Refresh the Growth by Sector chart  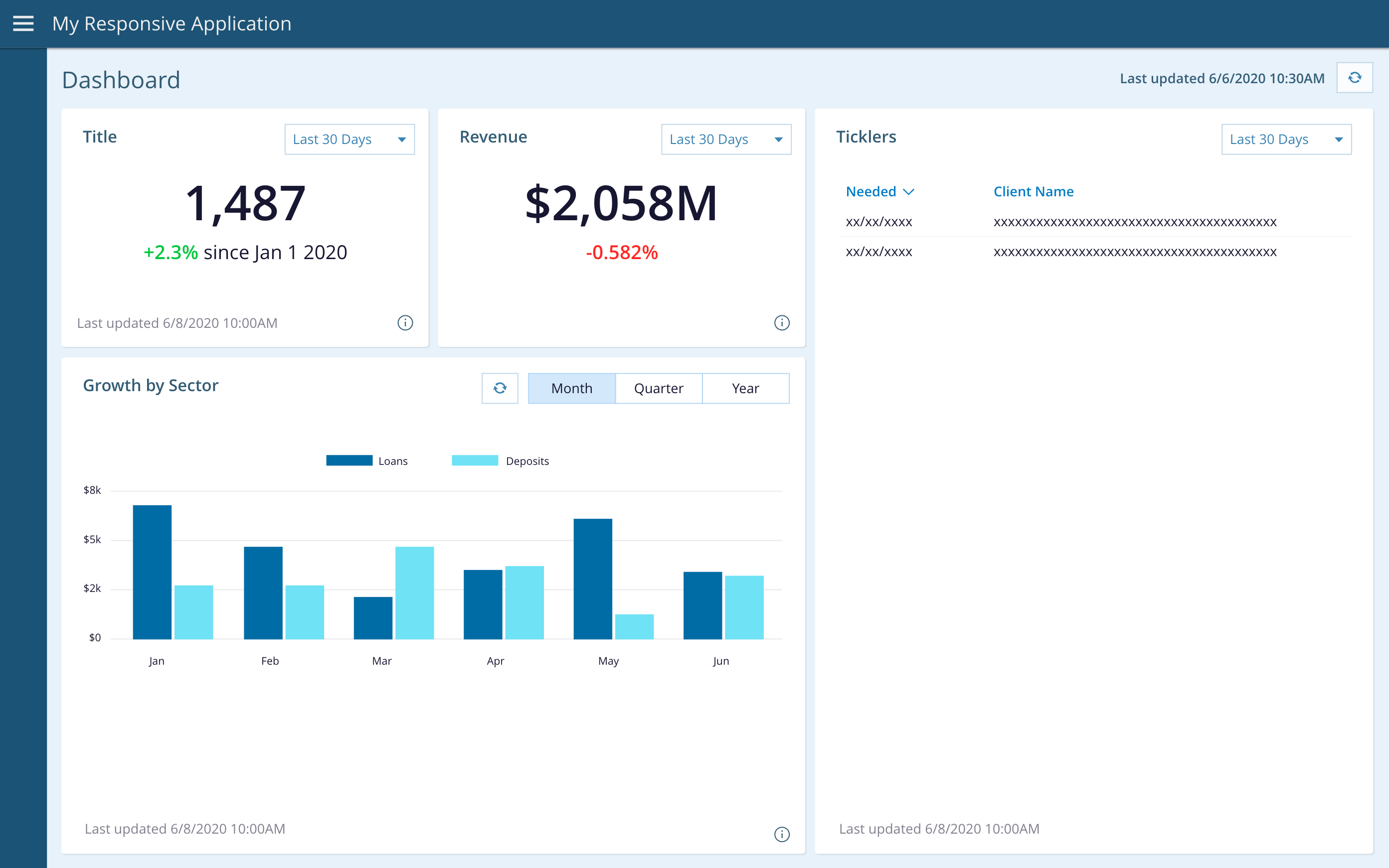(500, 389)
